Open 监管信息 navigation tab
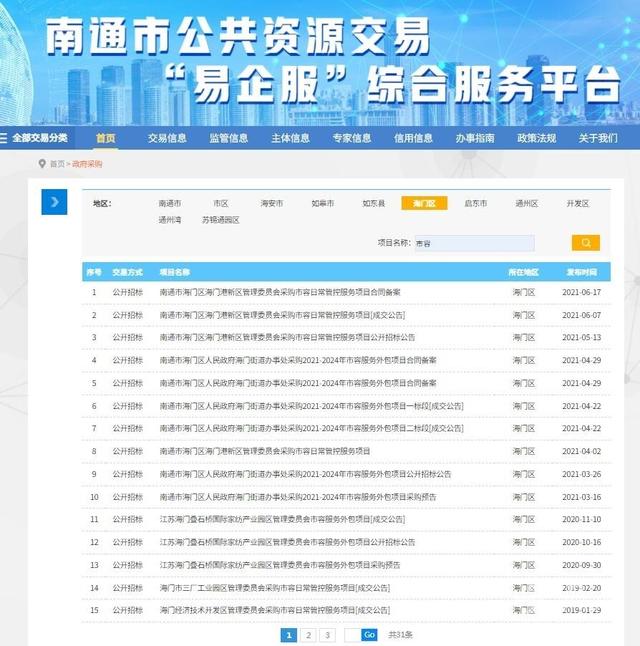This screenshot has width=640, height=646. coord(228,138)
